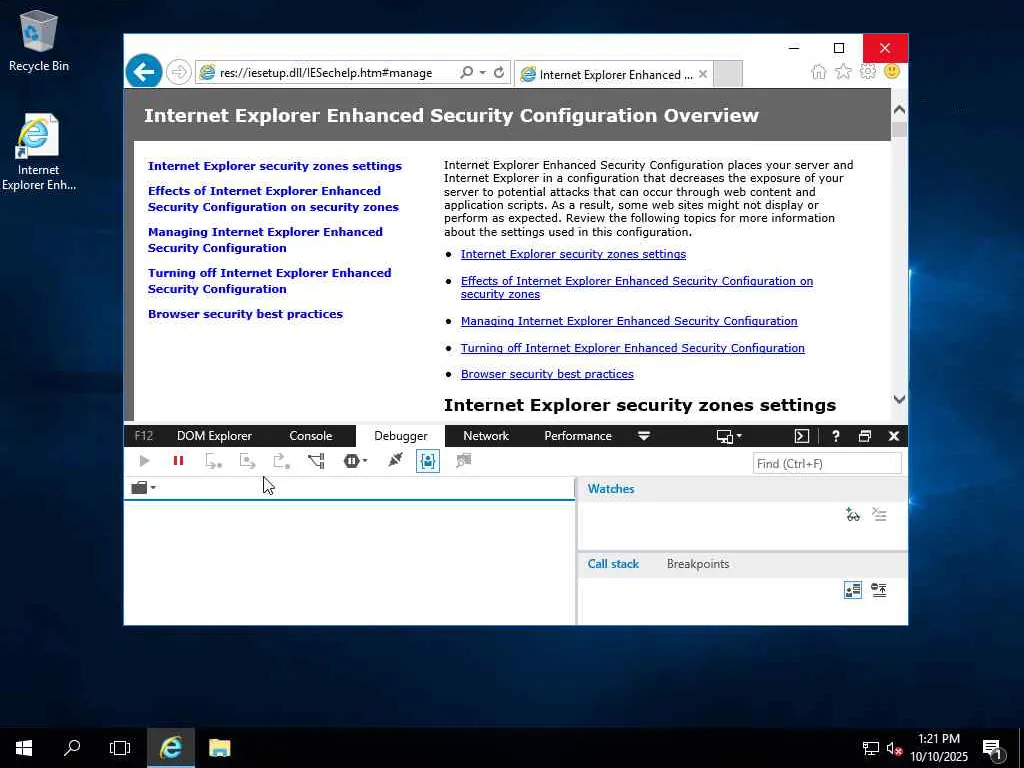The height and width of the screenshot is (768, 1024).
Task: Click the F12 label in tools bar
Action: [144, 436]
